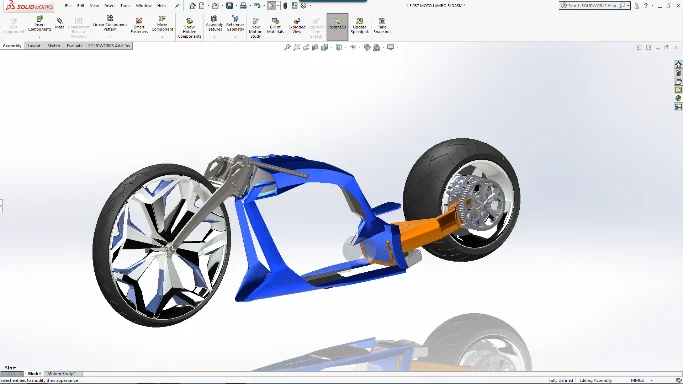Switch to the Evaluate ribbon tab
This screenshot has height=384, width=683.
(74, 45)
